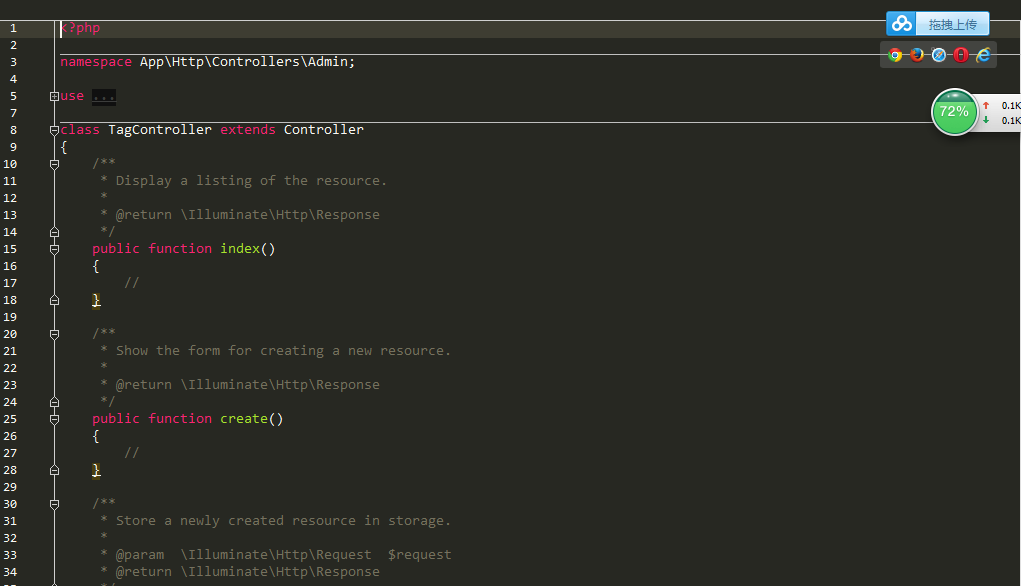The width and height of the screenshot is (1021, 586).
Task: Click the 'Controller' parent class name
Action: [x=324, y=130]
